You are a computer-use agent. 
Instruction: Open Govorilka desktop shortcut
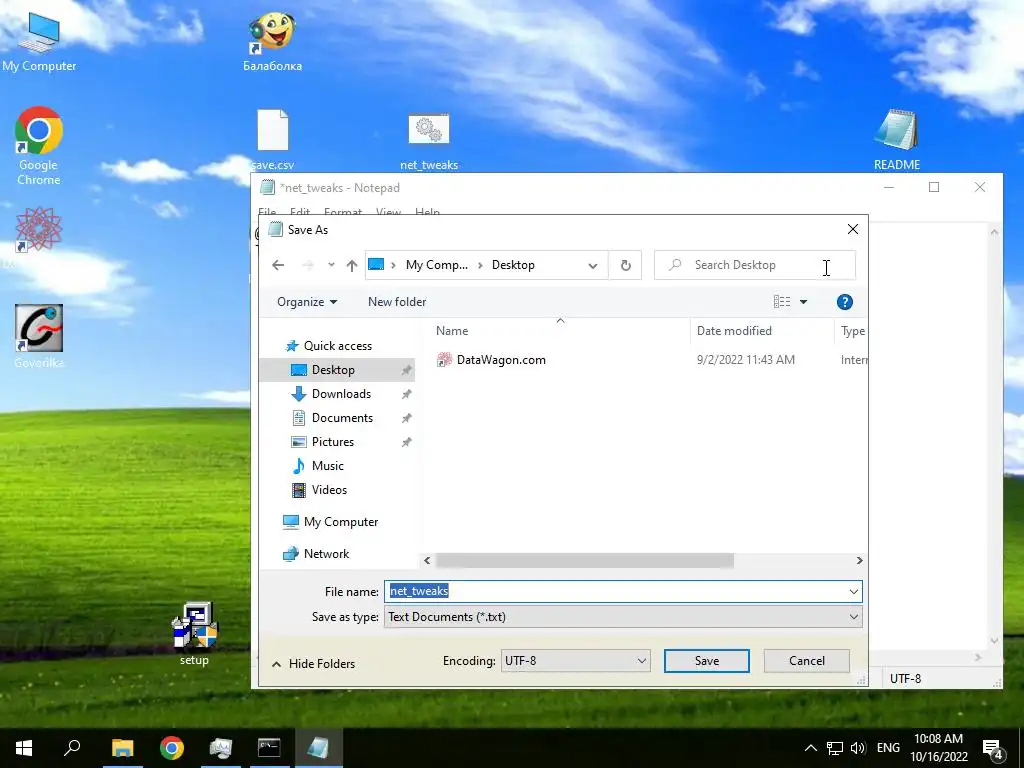tap(39, 336)
